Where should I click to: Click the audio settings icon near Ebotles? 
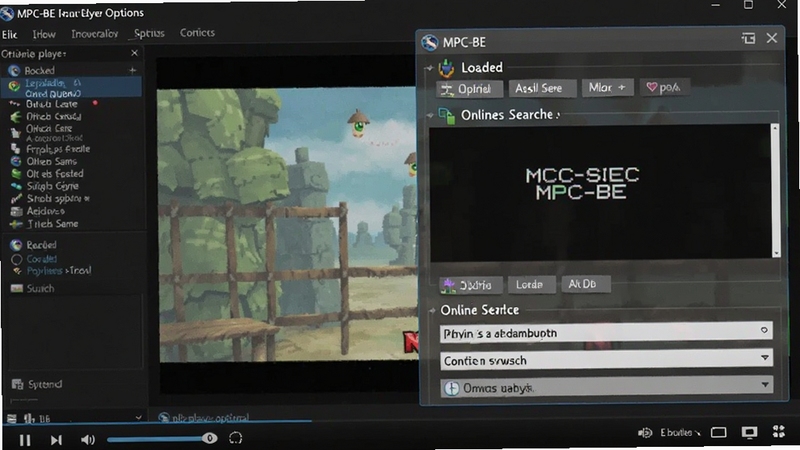pyautogui.click(x=645, y=433)
